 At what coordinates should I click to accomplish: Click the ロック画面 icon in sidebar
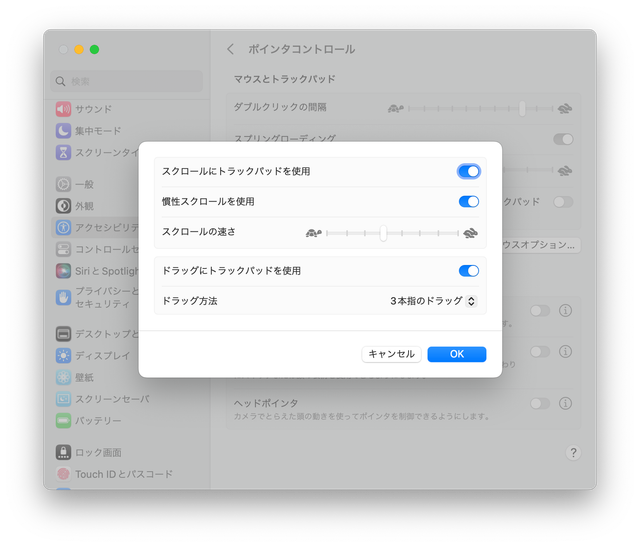[x=63, y=452]
